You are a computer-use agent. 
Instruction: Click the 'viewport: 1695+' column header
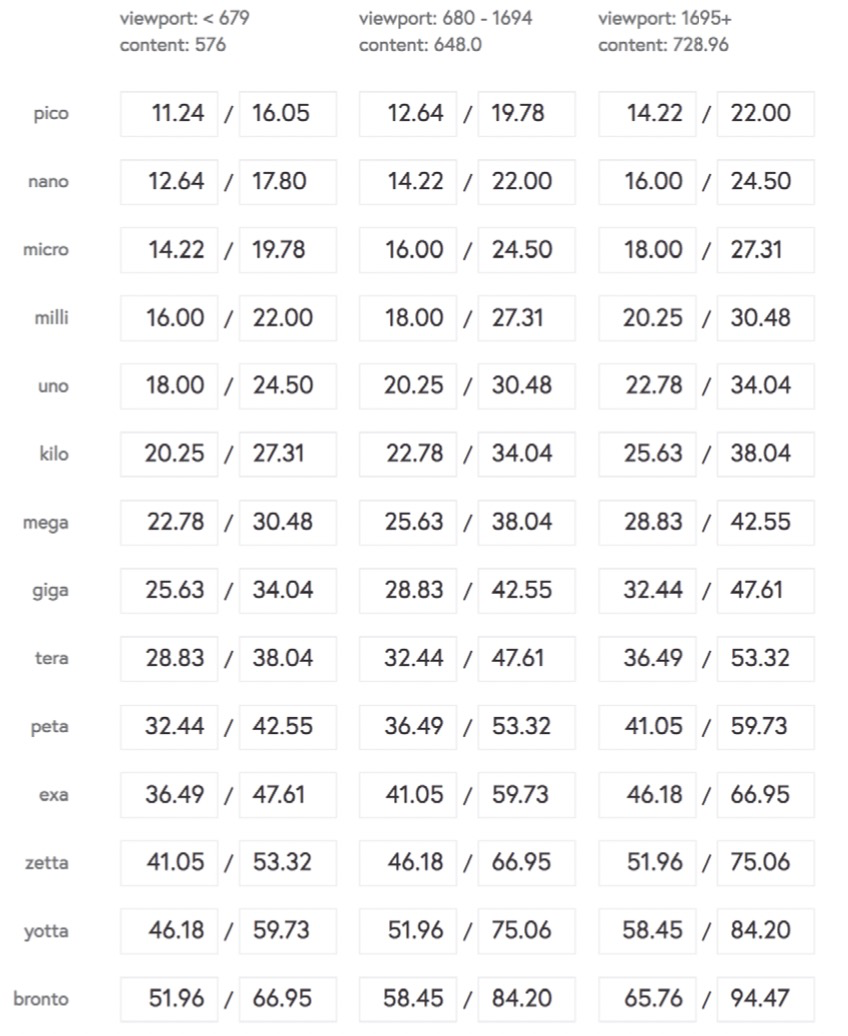coord(665,18)
